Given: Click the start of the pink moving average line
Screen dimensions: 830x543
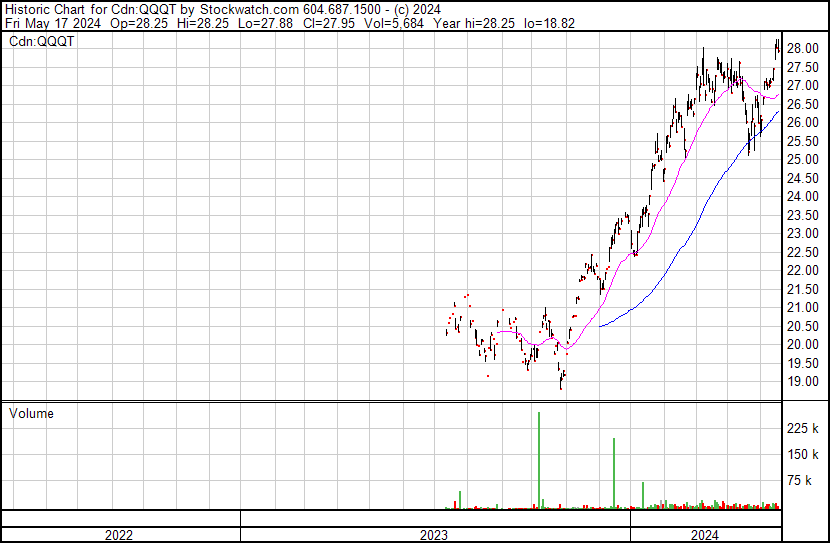Looking at the screenshot, I should click(x=497, y=332).
